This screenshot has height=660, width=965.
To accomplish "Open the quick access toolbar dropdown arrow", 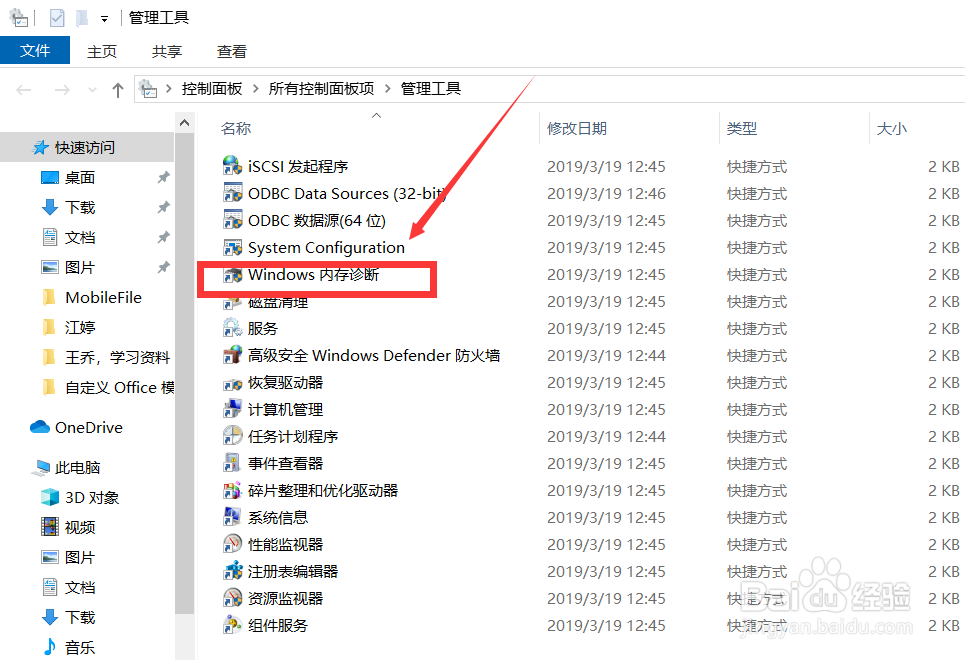I will click(105, 19).
